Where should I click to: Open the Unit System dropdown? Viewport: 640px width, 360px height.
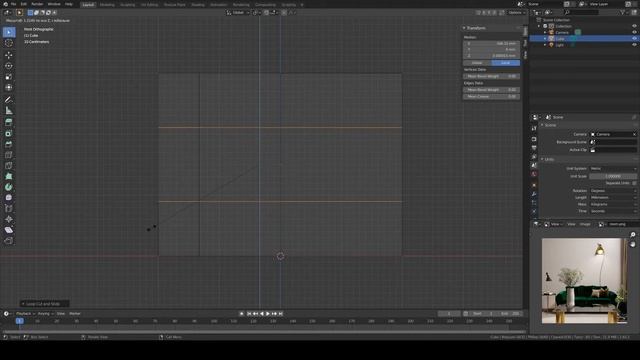click(x=613, y=169)
